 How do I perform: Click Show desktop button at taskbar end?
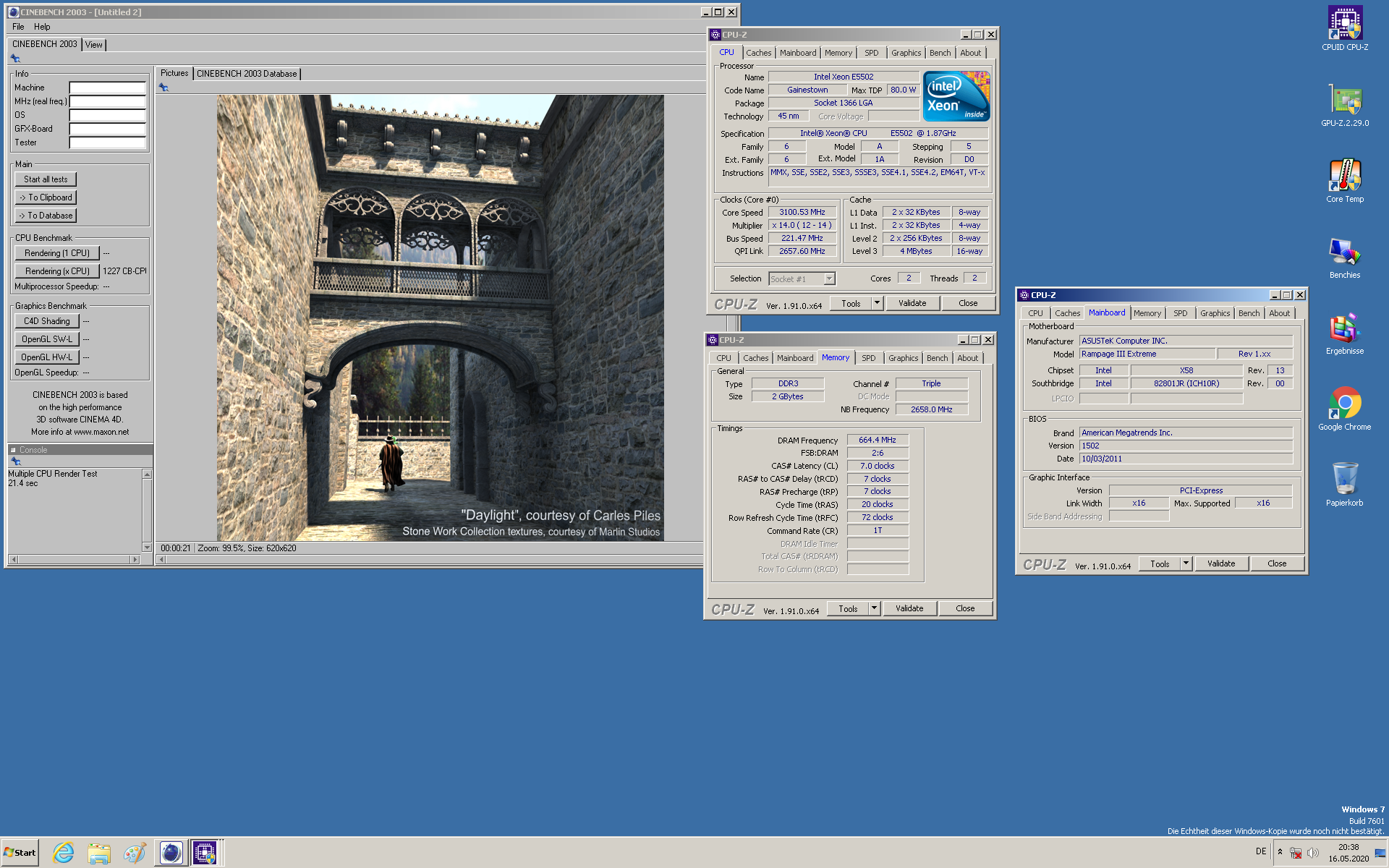tap(1382, 853)
